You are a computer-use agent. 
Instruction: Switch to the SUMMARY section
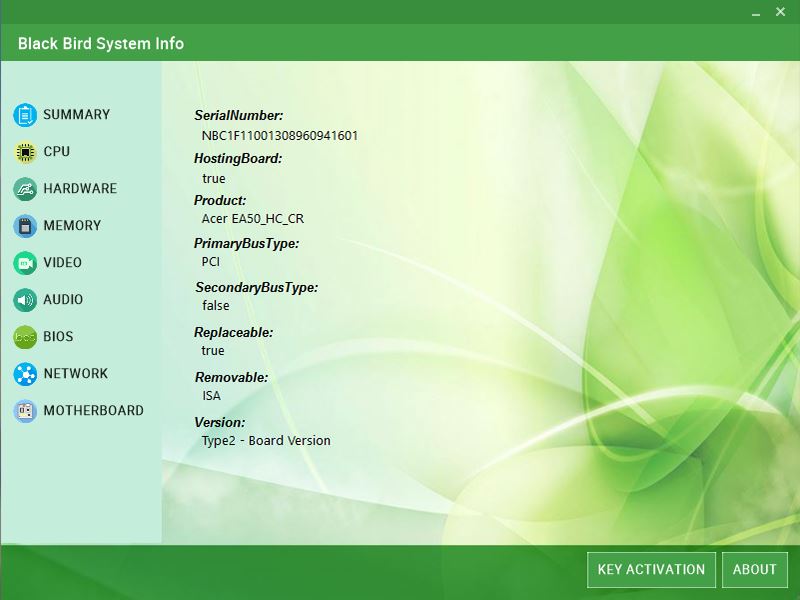(x=75, y=115)
